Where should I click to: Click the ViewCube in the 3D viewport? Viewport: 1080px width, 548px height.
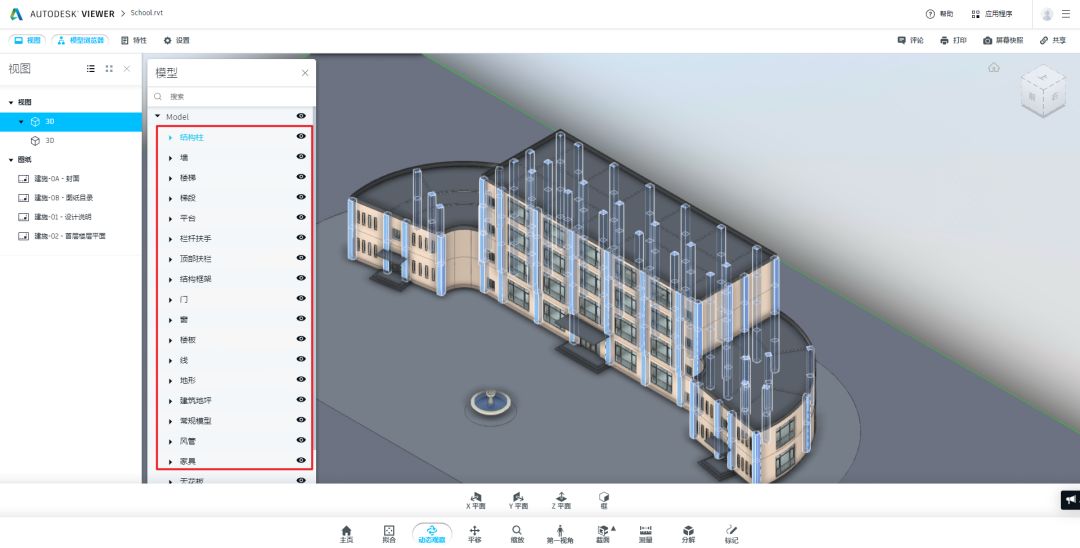coord(1043,91)
